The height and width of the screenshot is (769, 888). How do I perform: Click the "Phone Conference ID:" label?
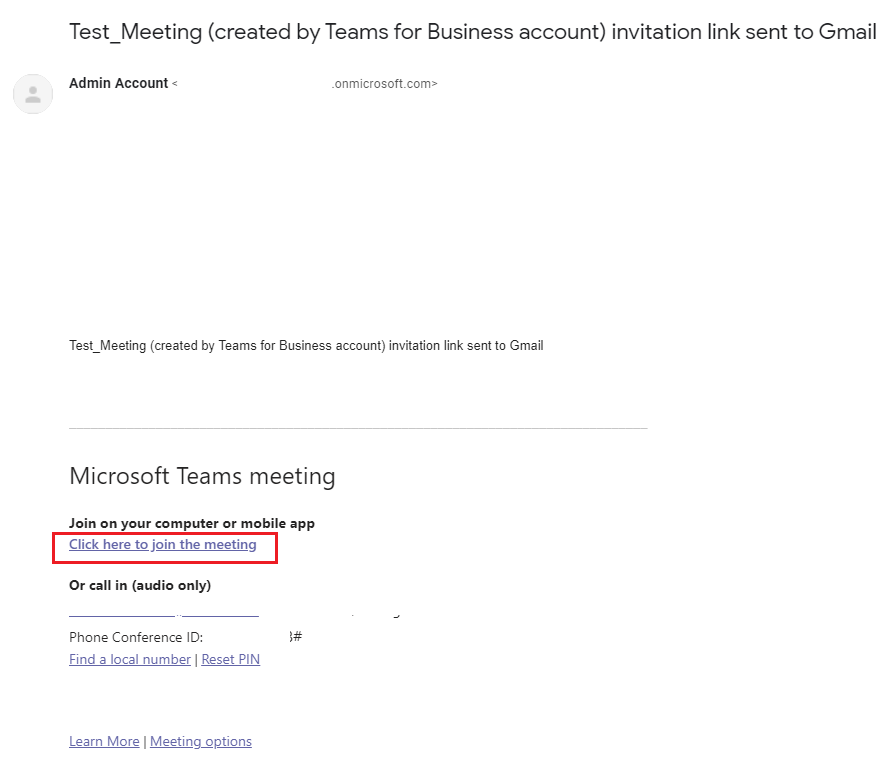[136, 638]
